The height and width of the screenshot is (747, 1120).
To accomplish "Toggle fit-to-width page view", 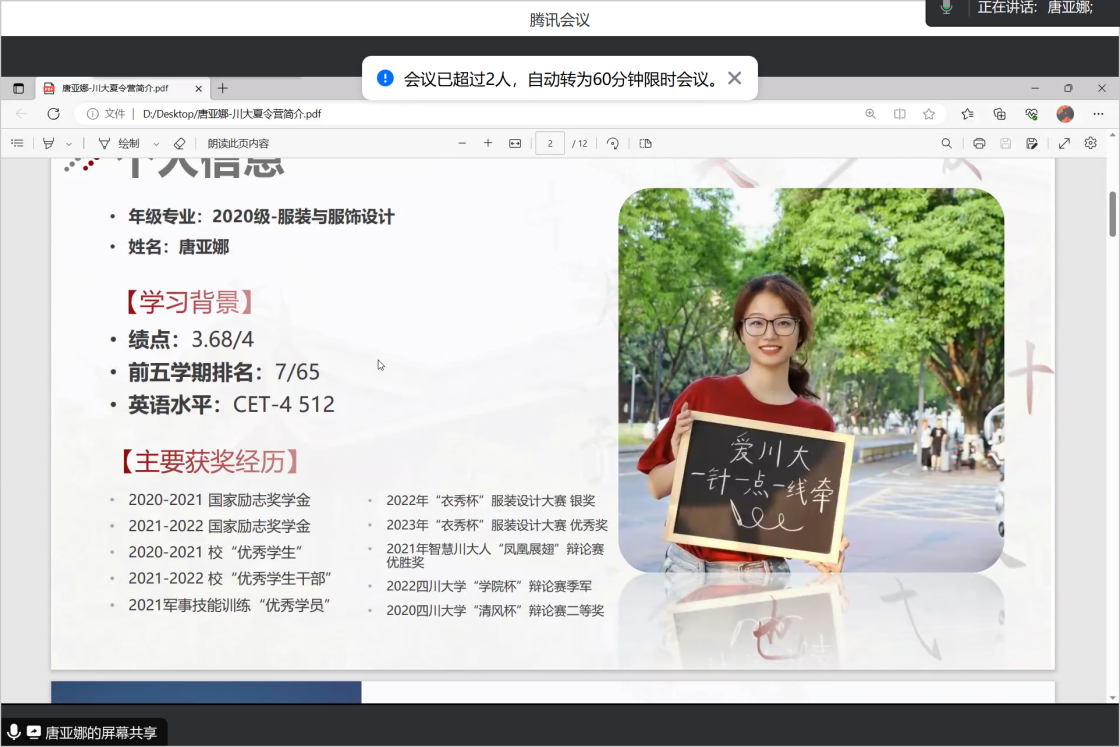I will (x=515, y=144).
